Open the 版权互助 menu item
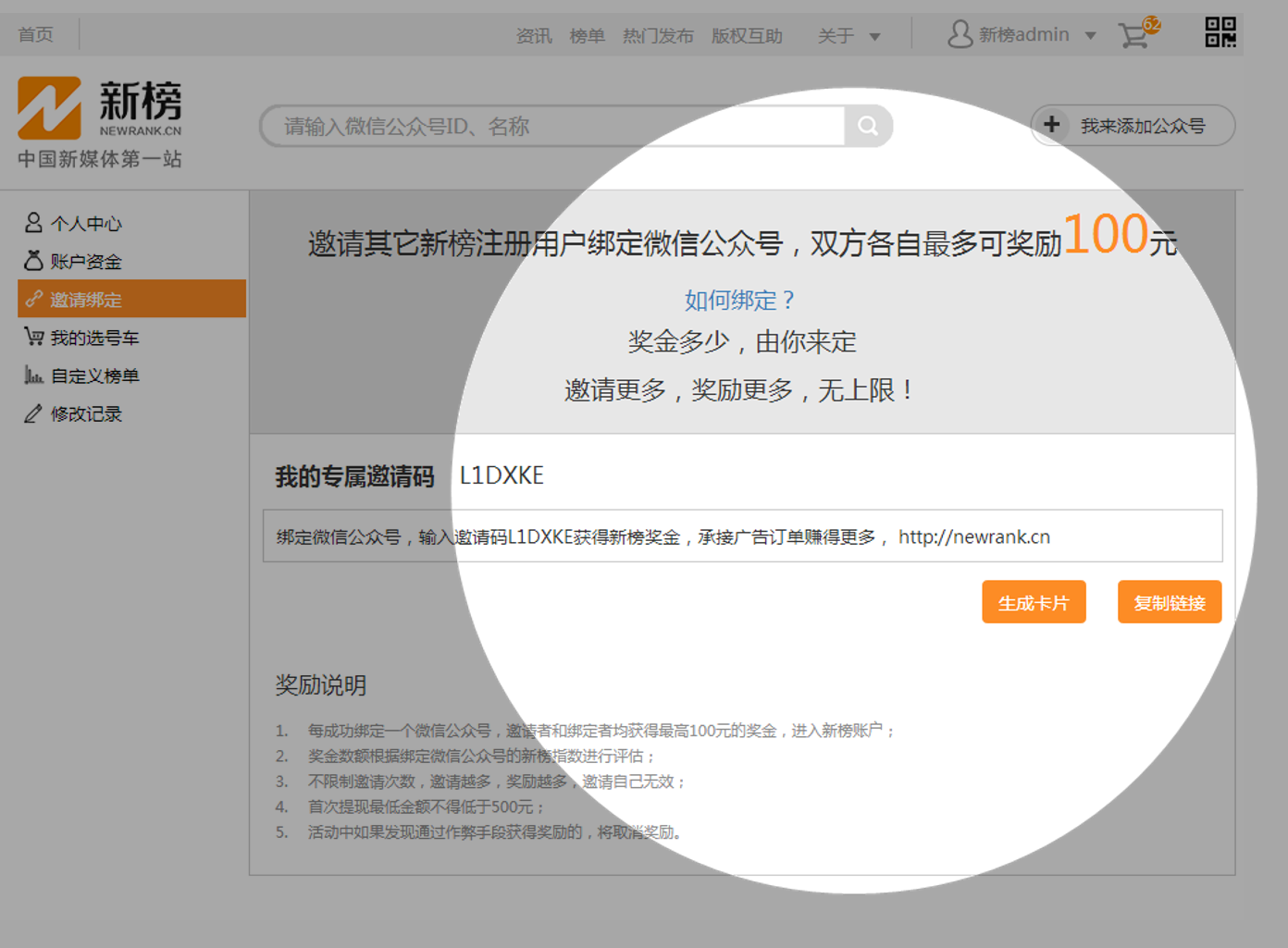Screen dimensions: 1288x948 click(747, 36)
